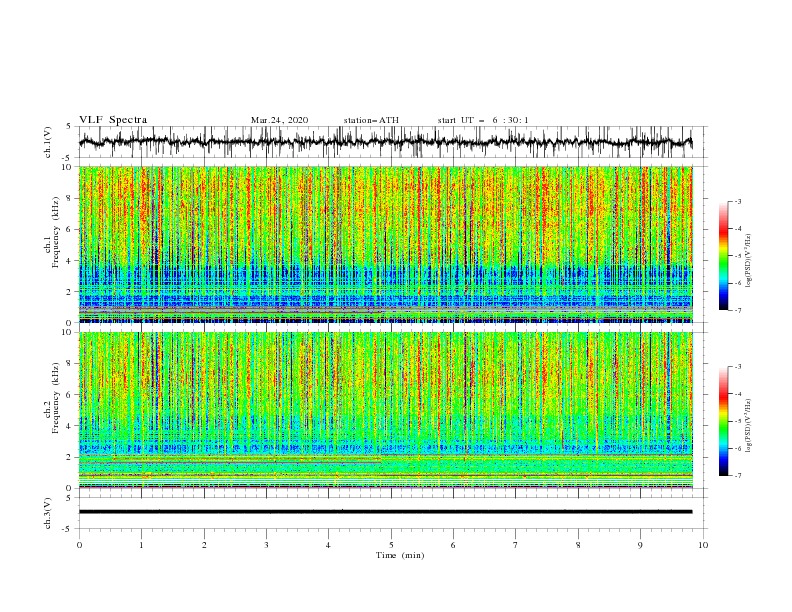This screenshot has height=612, width=792.
Task: Click the "-3" tick on the upper color bar
Action: (x=737, y=201)
